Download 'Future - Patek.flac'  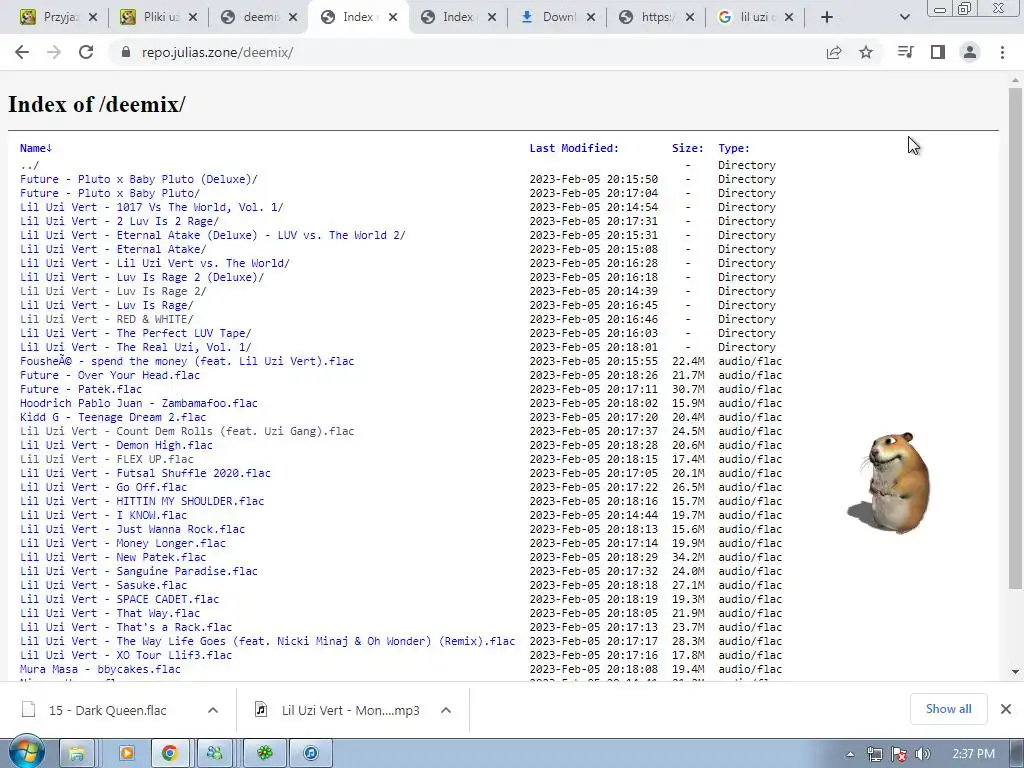[x=81, y=389]
